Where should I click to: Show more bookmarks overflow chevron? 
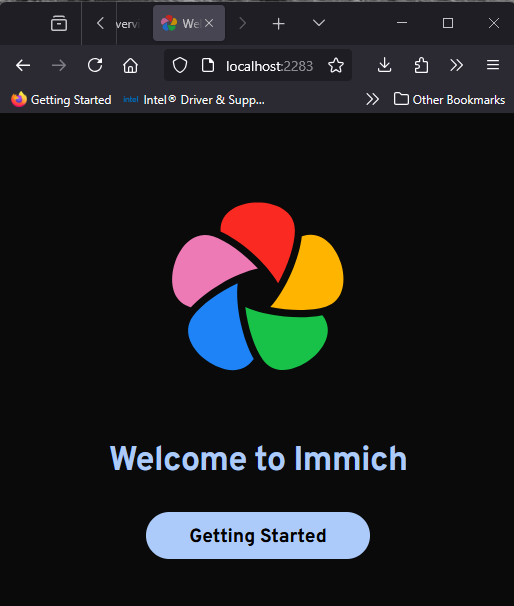coord(373,100)
